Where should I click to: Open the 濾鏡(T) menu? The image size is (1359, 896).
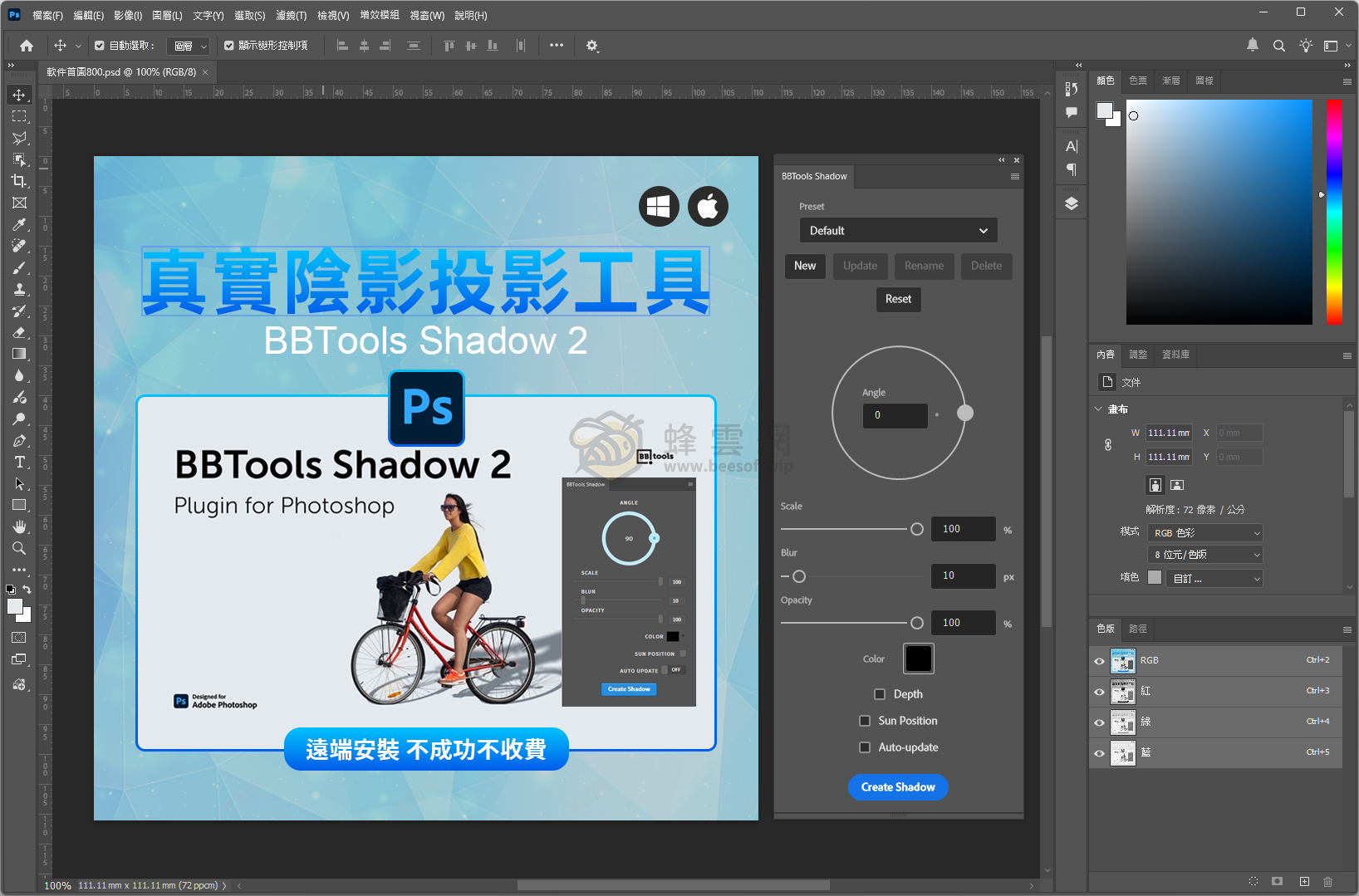click(x=291, y=15)
